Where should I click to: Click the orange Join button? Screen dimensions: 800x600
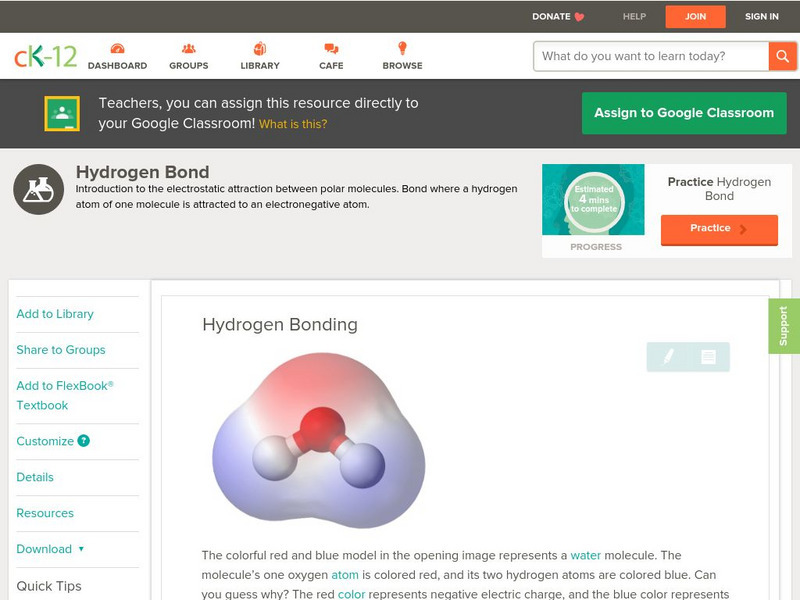695,17
